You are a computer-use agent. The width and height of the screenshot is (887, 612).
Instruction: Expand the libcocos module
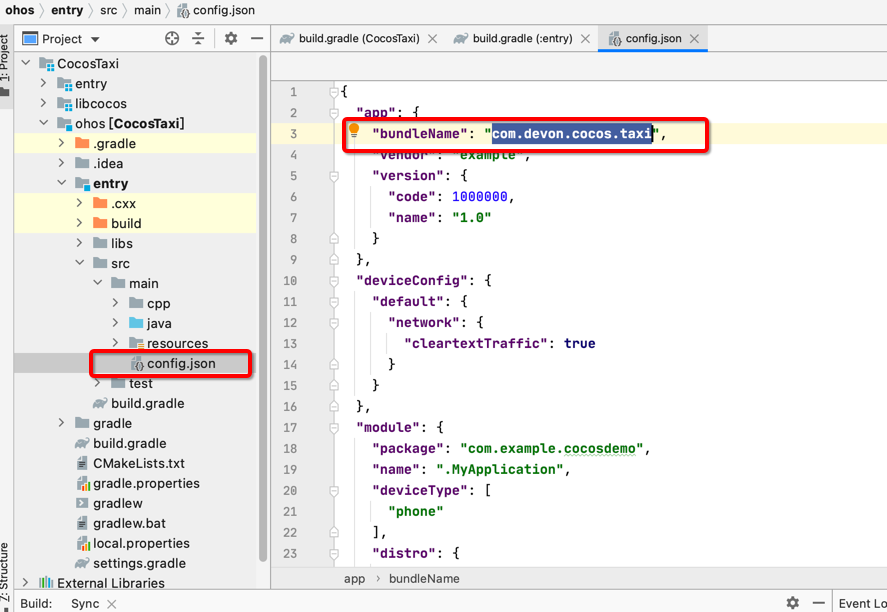click(44, 104)
